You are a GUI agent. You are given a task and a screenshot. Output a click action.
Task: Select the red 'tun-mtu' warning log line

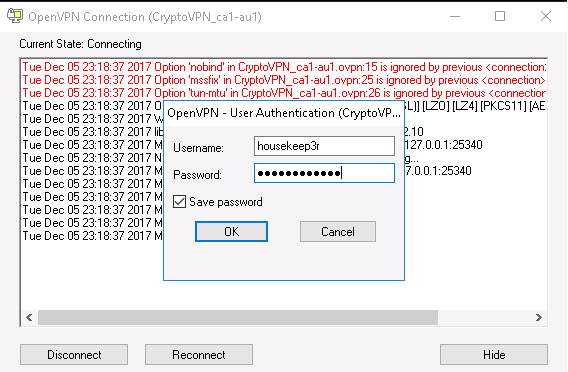[x=284, y=93]
